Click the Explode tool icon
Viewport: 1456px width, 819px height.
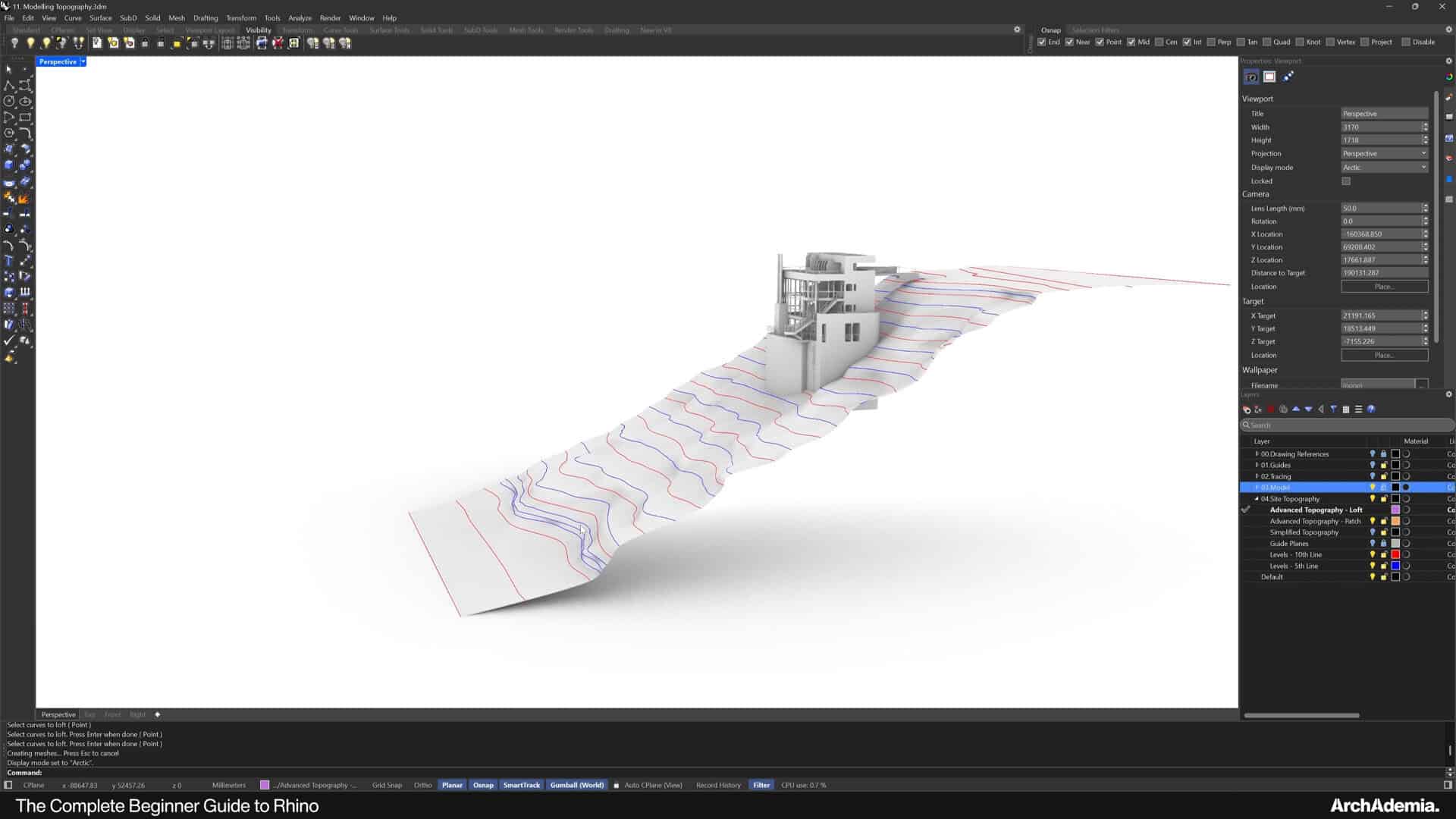click(x=25, y=197)
